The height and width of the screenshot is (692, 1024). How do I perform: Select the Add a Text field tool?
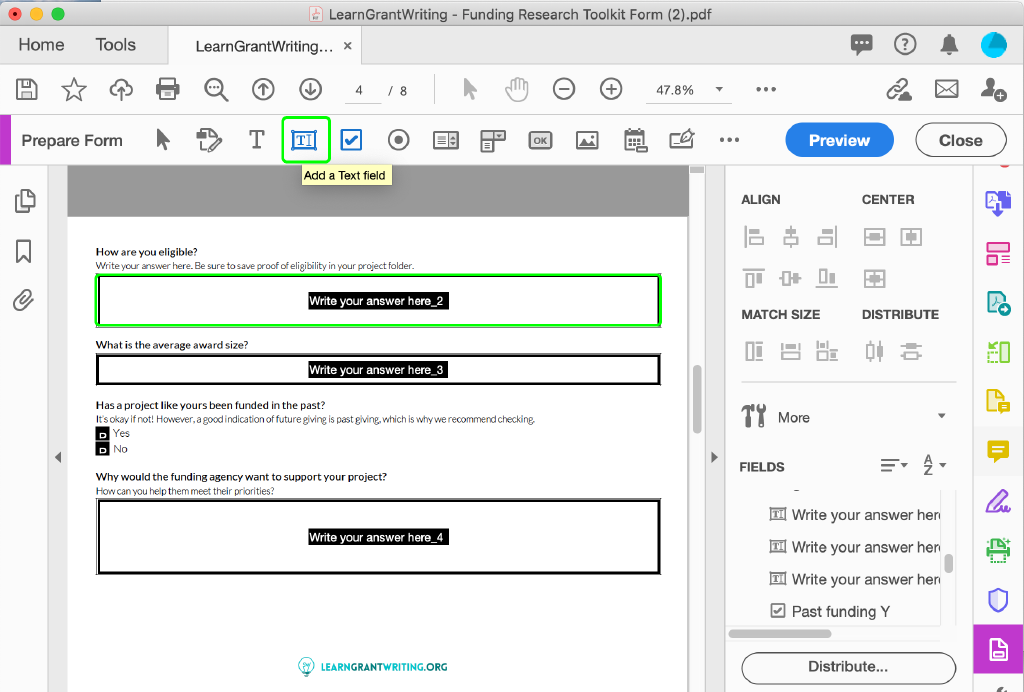coord(304,140)
